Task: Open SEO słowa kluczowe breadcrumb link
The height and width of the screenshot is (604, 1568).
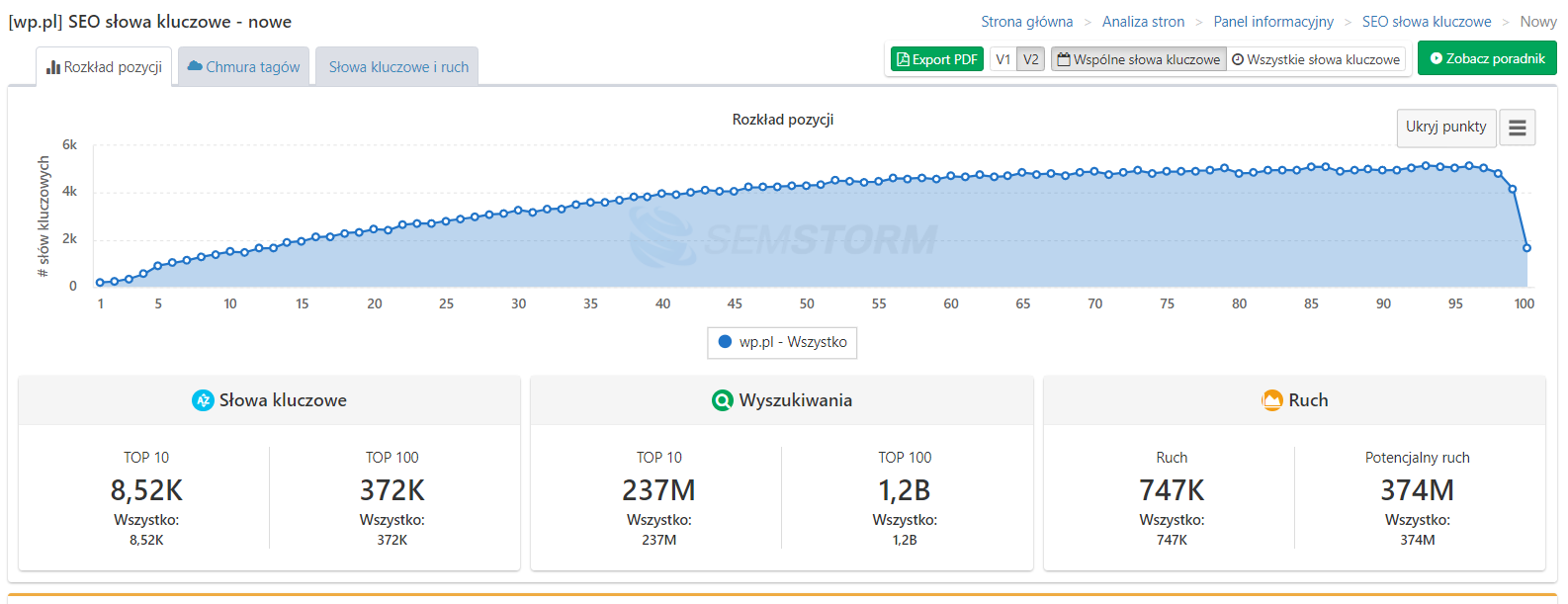Action: click(1427, 22)
